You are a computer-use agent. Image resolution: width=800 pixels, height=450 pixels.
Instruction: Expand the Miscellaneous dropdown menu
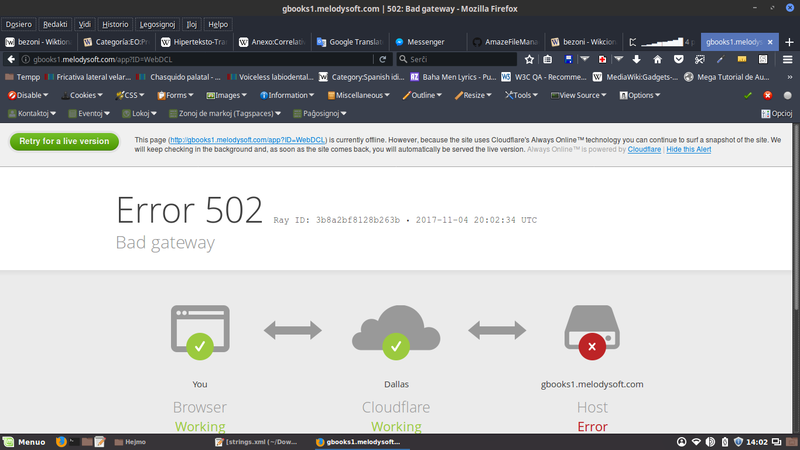click(x=362, y=95)
